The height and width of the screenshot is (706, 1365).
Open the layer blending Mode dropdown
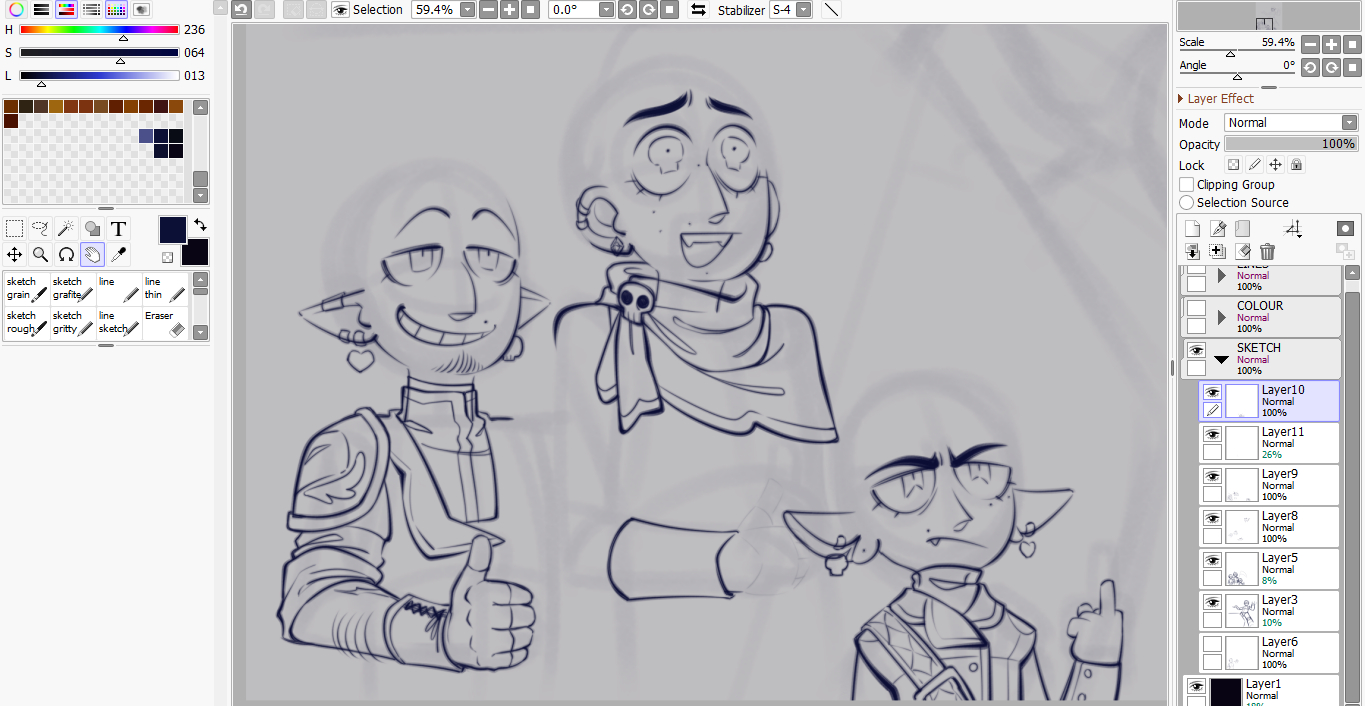point(1291,123)
